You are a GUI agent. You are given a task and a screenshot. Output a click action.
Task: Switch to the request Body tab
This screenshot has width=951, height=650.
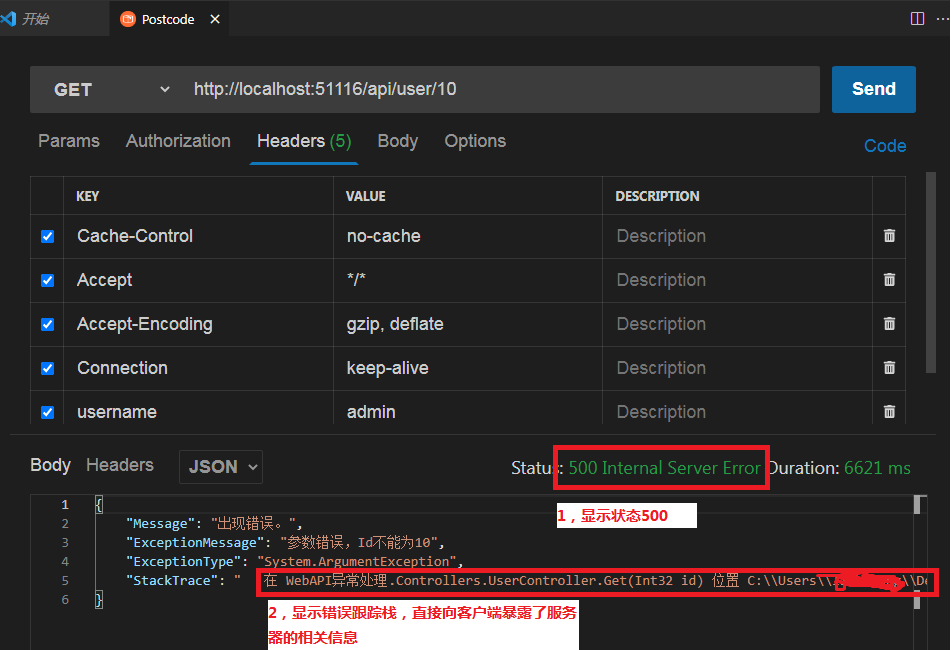(398, 141)
